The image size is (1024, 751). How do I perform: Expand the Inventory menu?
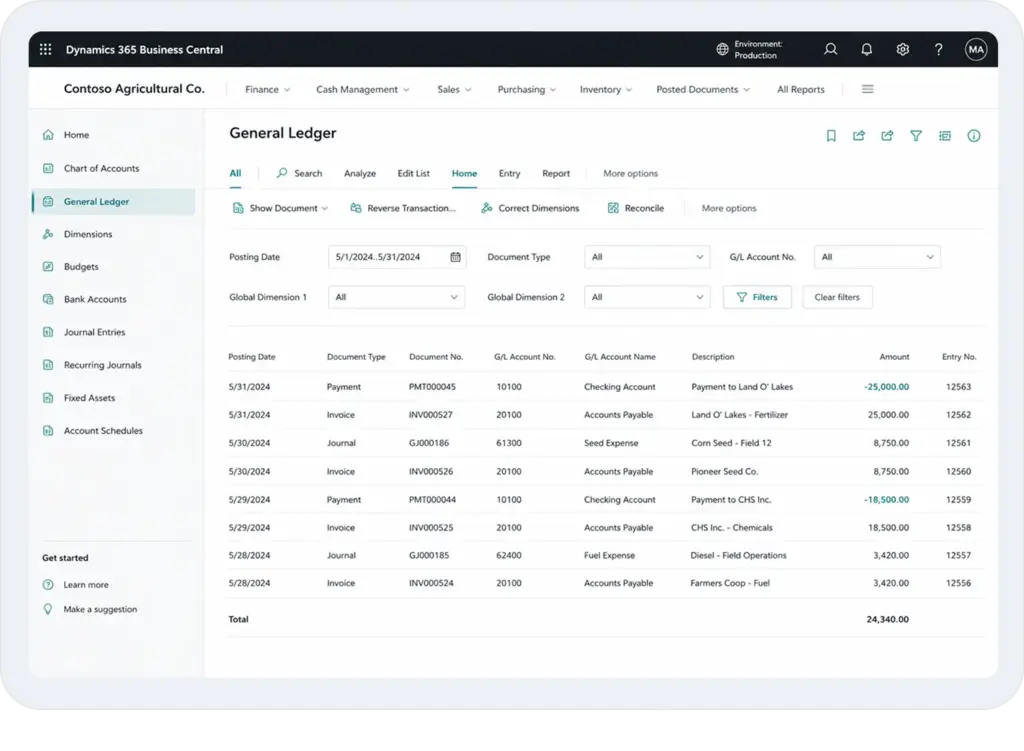pyautogui.click(x=606, y=89)
